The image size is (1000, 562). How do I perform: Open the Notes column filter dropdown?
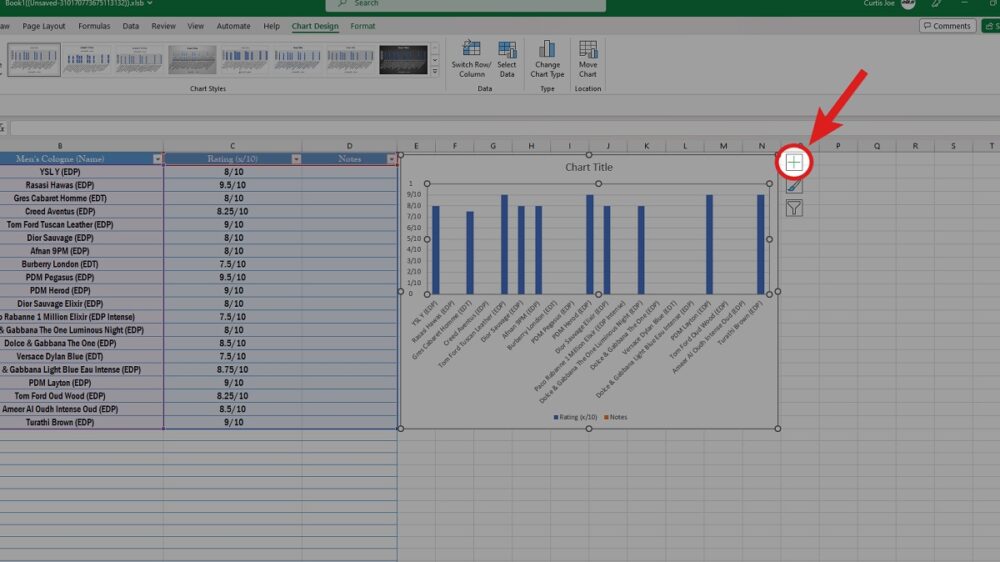point(390,159)
